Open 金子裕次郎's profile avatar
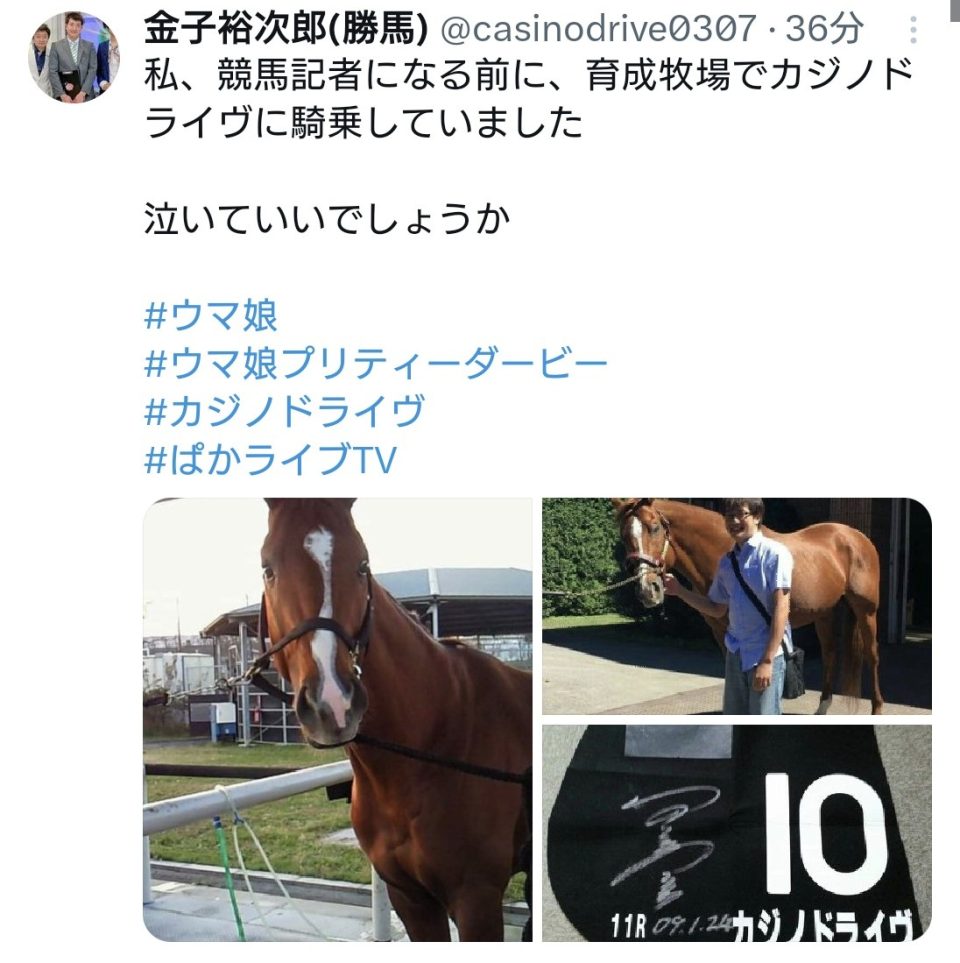 click(x=74, y=57)
